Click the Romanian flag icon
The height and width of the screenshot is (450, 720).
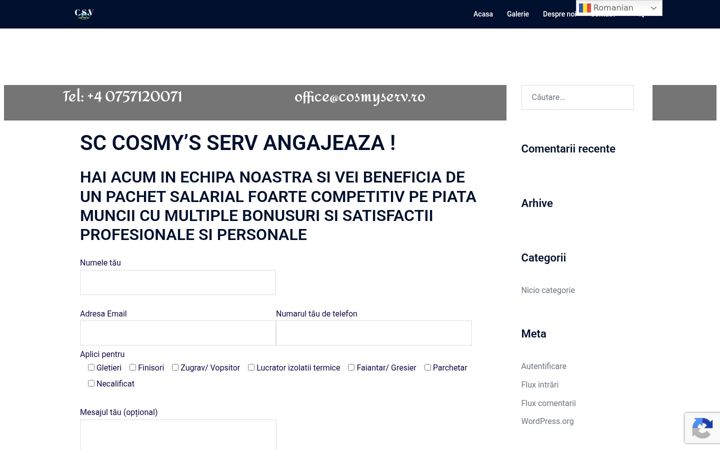[585, 8]
